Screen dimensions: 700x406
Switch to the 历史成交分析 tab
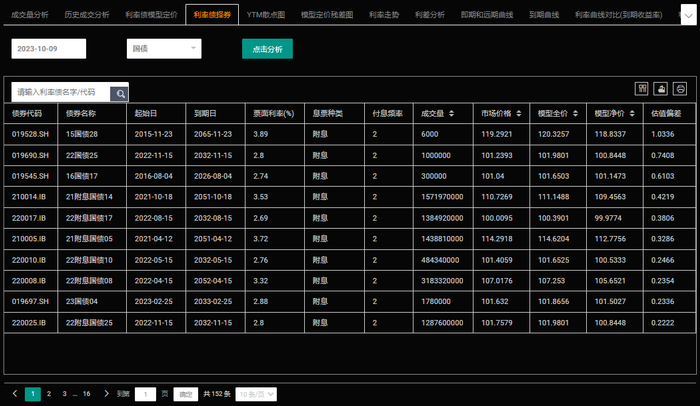(87, 15)
